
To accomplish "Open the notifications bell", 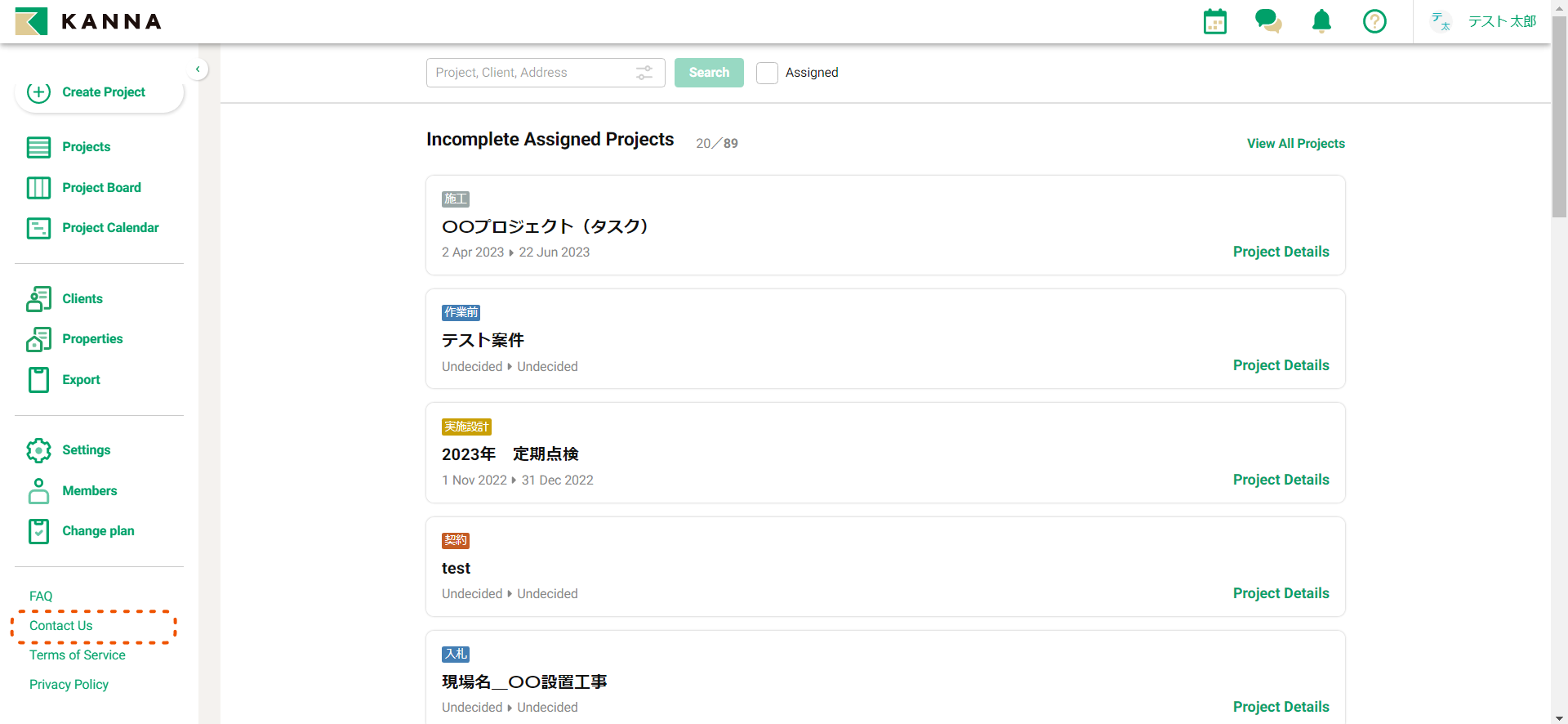I will coord(1321,21).
